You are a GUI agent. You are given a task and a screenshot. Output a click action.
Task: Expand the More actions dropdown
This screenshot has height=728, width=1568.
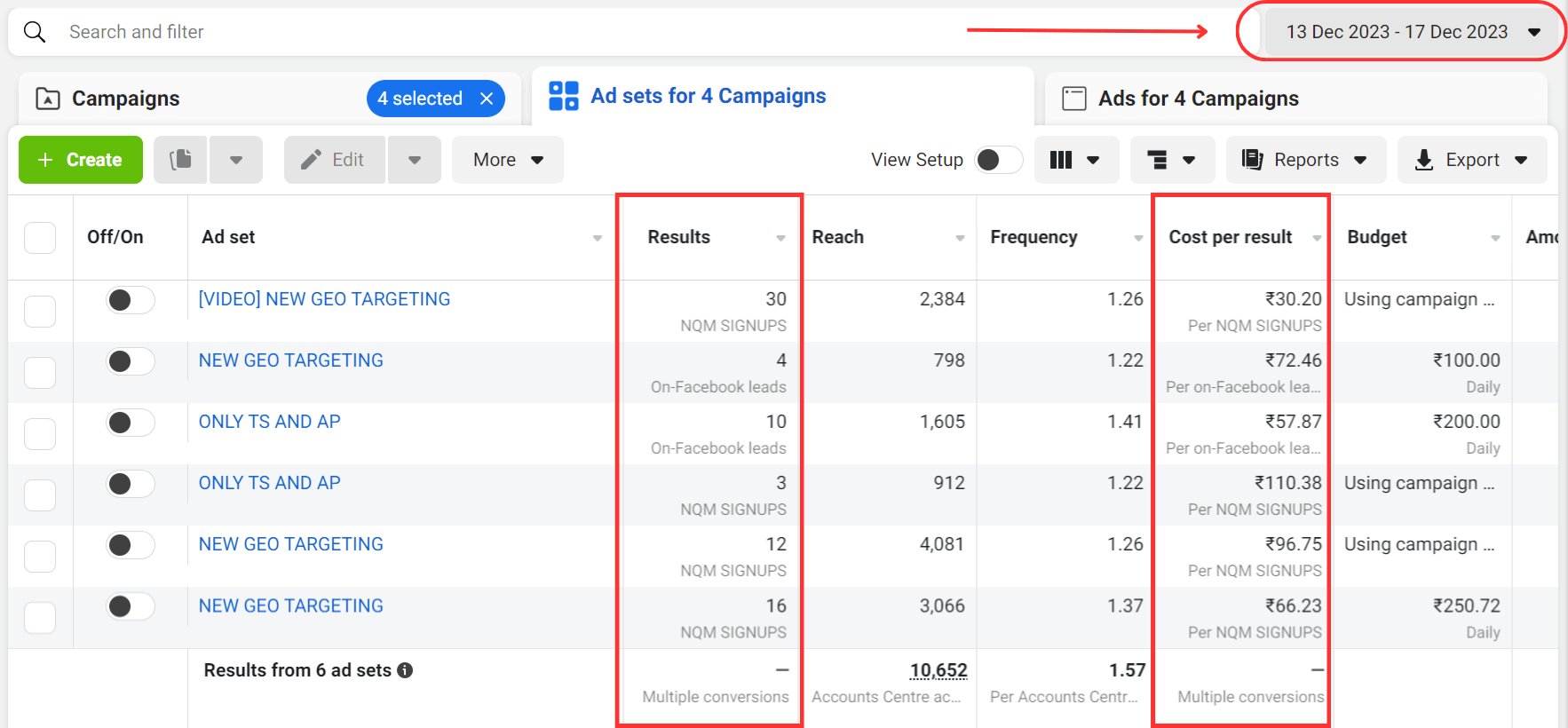(x=507, y=160)
